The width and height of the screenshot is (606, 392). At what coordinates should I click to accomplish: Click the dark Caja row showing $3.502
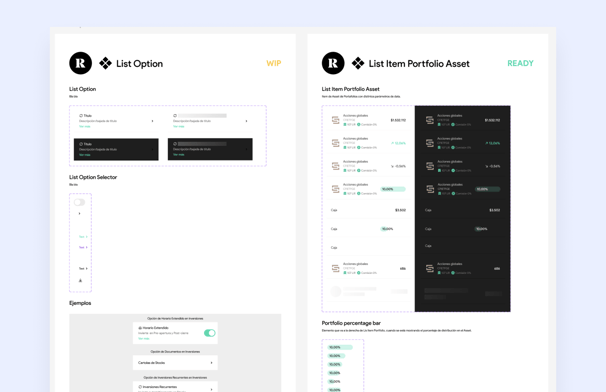(x=462, y=210)
